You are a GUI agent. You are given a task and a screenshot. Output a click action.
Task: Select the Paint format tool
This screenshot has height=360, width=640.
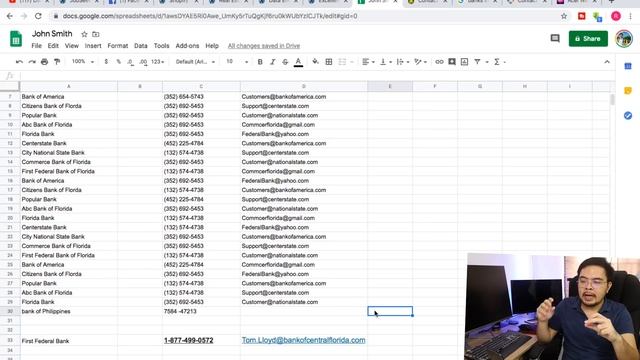(57, 62)
